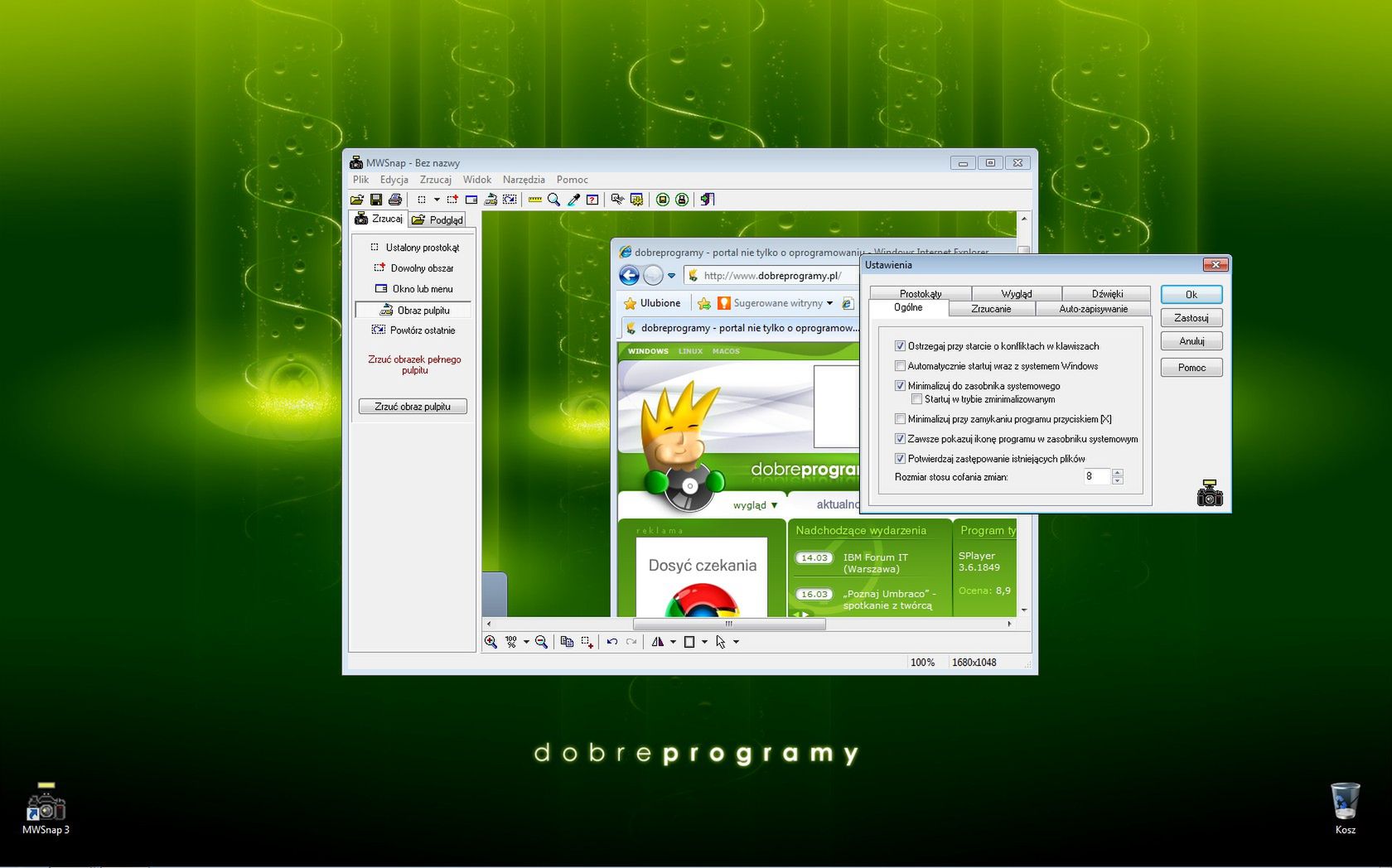Toggle 'Potwierdzaj zastępowanie istniejących plików' checkbox
1392x868 pixels.
[x=900, y=459]
